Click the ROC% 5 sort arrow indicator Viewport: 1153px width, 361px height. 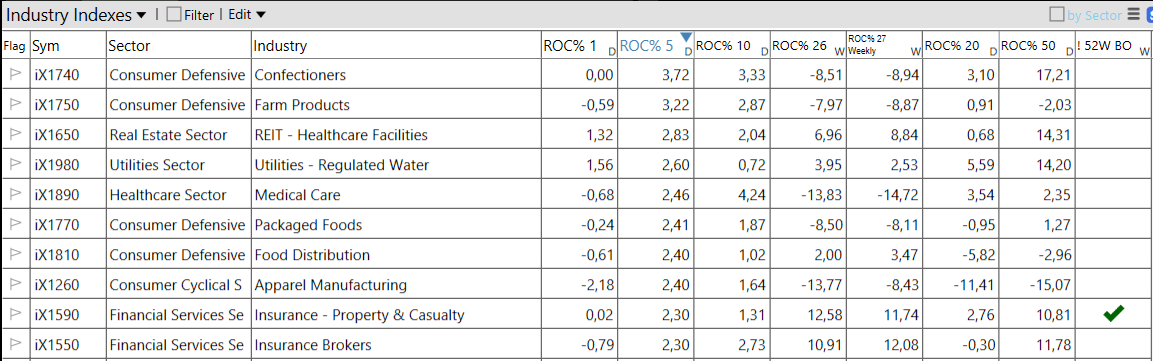click(686, 37)
